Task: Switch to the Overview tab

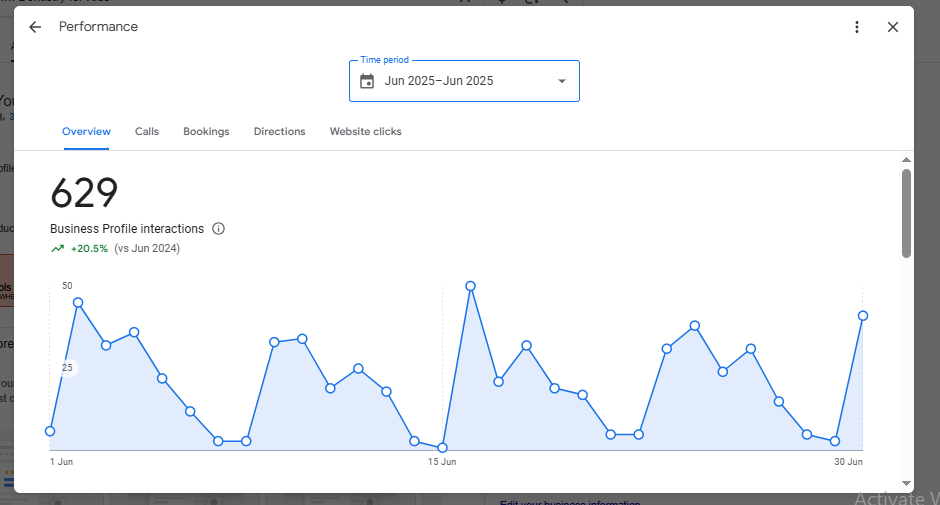Action: click(86, 132)
